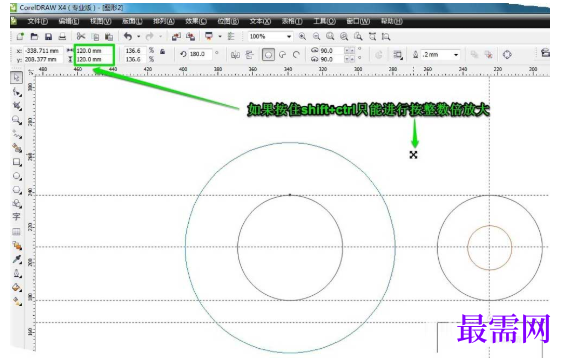The width and height of the screenshot is (569, 360).
Task: Toggle vertical mirror button
Action: [249, 55]
